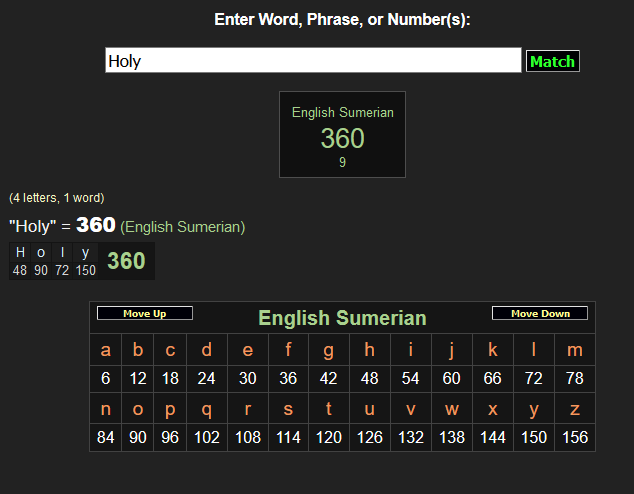Click the (4 letters, 1 word) summary text

(x=57, y=198)
